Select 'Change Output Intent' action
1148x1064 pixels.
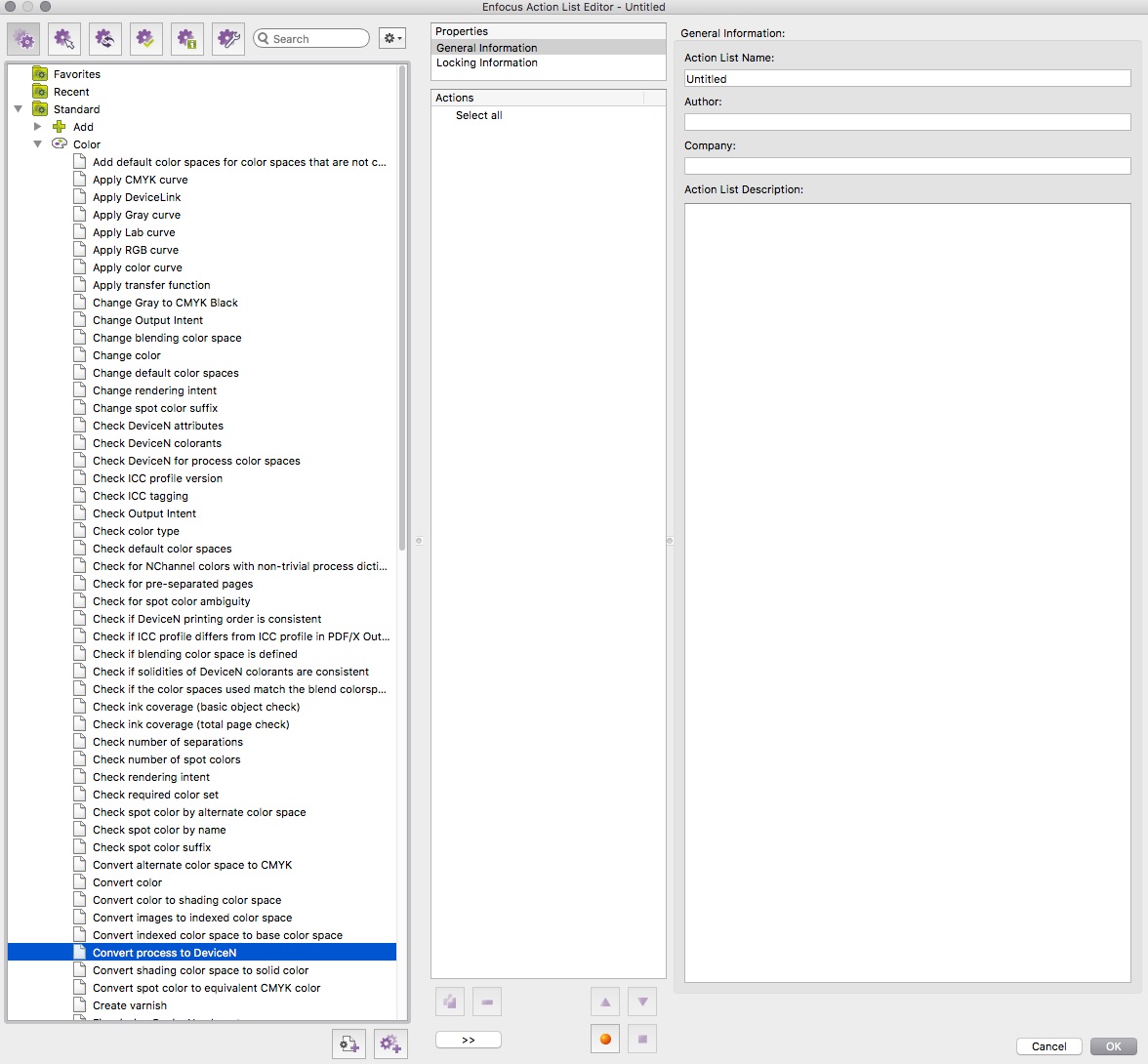(148, 320)
